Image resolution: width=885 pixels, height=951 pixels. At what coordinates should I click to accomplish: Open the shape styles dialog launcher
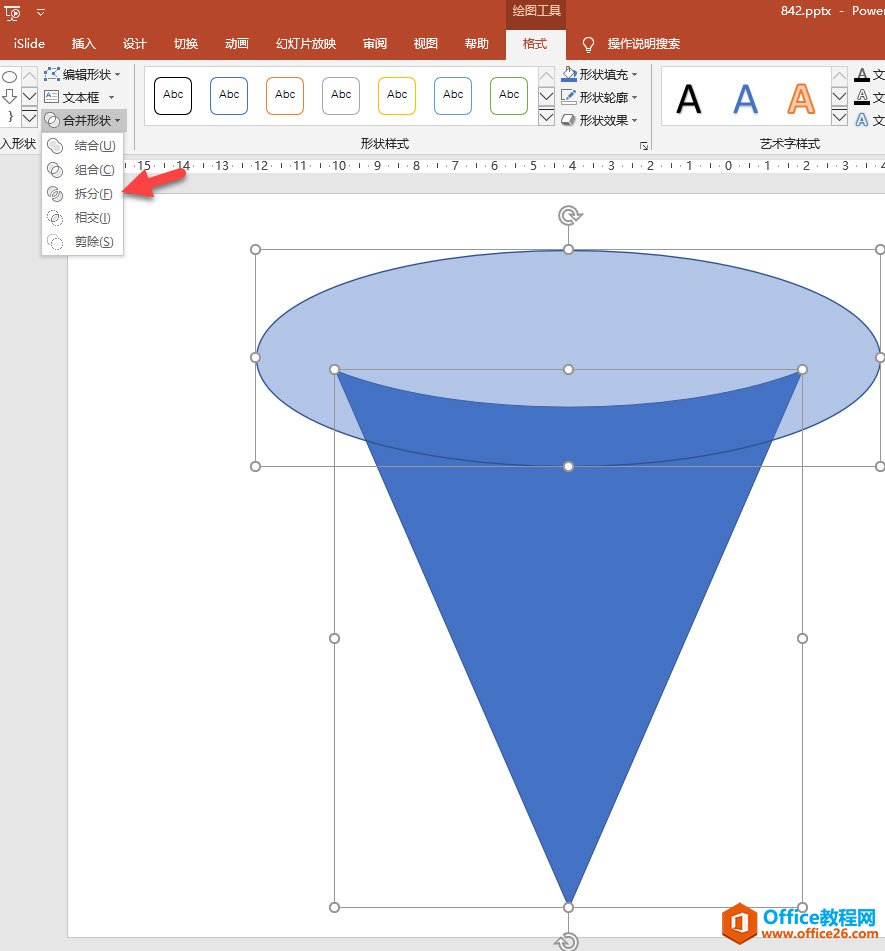[x=644, y=146]
